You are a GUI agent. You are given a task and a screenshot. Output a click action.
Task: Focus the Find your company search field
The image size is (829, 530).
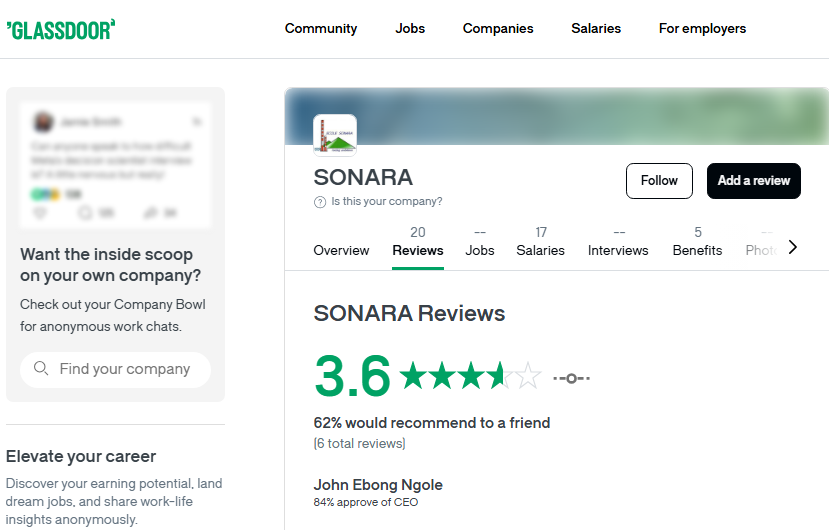pos(115,369)
